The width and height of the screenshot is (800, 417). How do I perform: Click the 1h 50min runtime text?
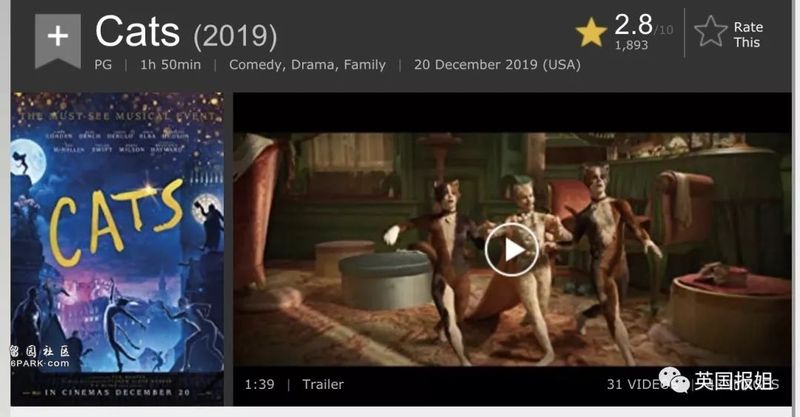click(x=170, y=65)
